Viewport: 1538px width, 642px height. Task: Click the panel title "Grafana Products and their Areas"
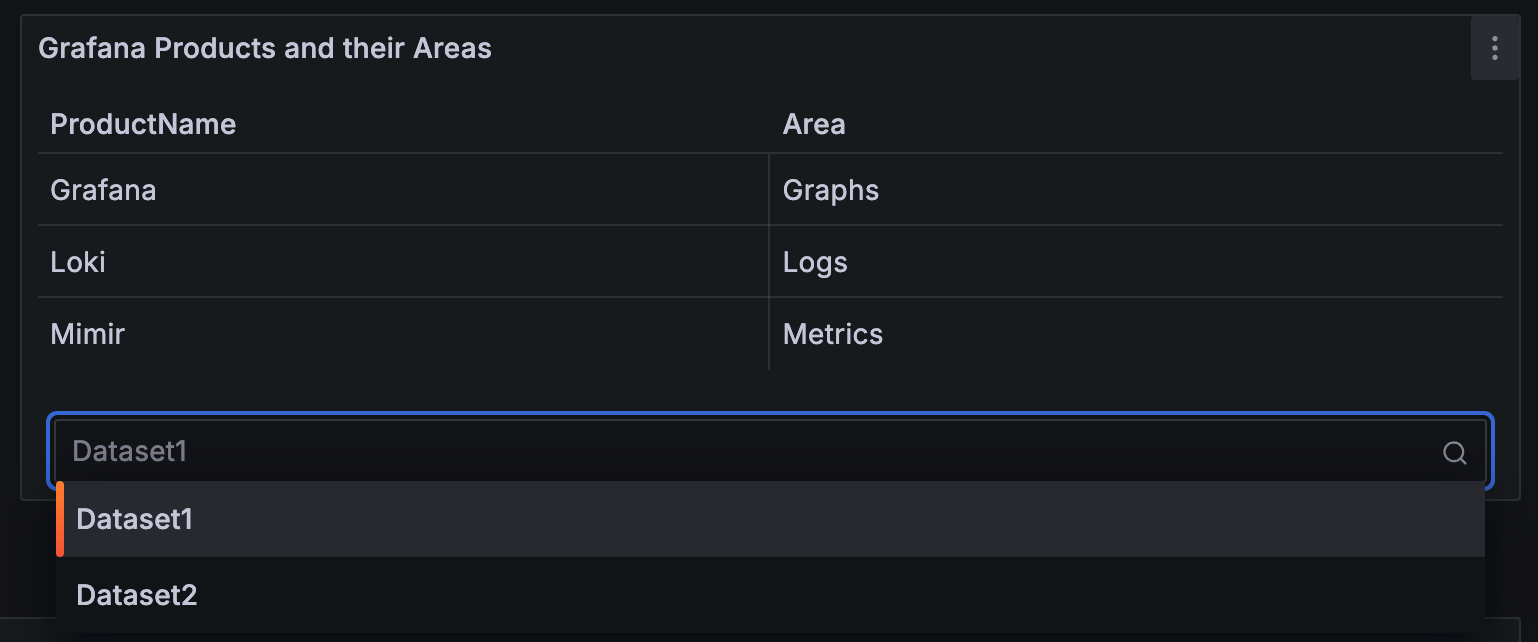(265, 48)
